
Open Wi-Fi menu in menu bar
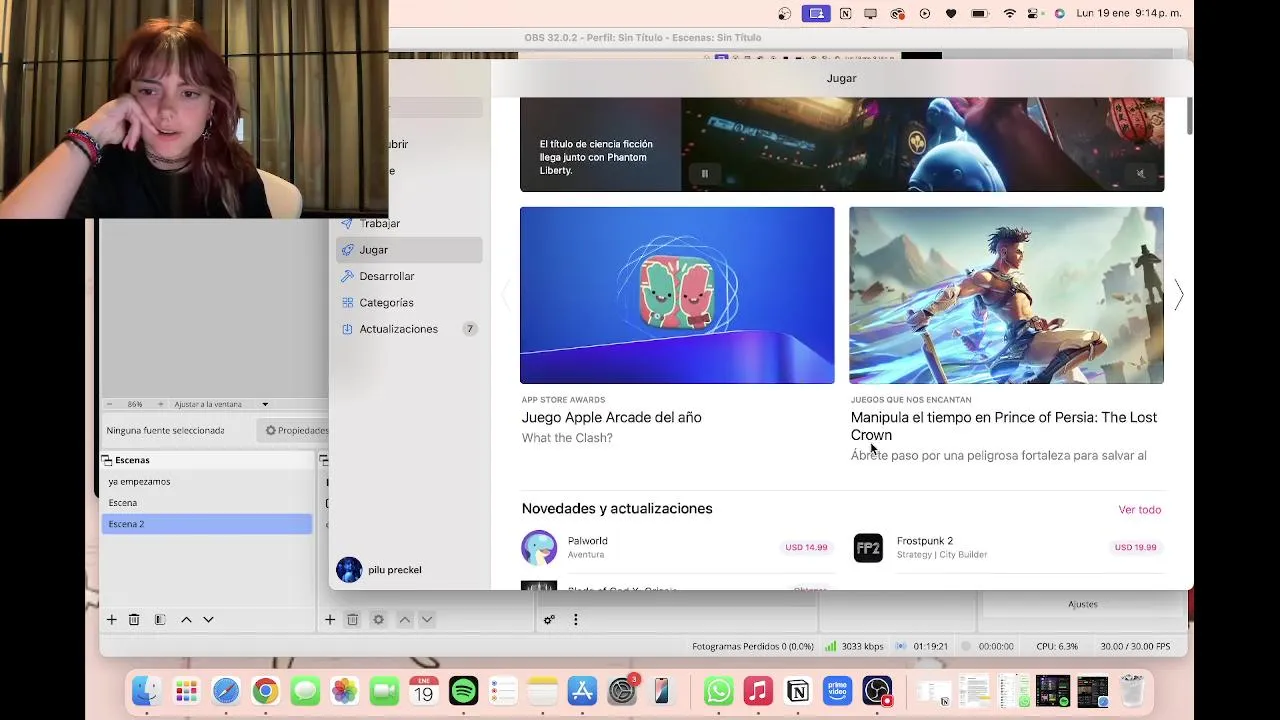tap(1010, 13)
